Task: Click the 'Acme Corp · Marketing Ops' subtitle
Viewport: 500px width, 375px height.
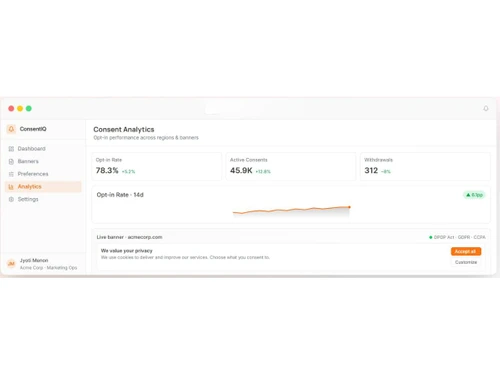Action: coord(48,268)
